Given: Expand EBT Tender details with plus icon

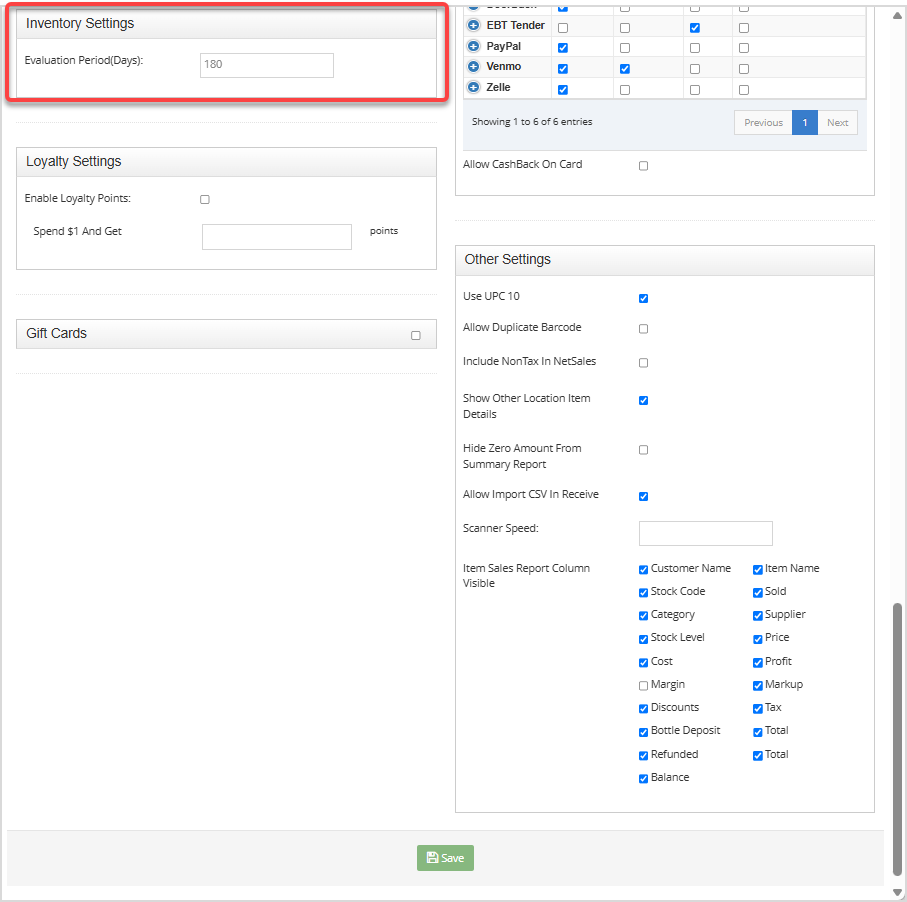Looking at the screenshot, I should 473,26.
